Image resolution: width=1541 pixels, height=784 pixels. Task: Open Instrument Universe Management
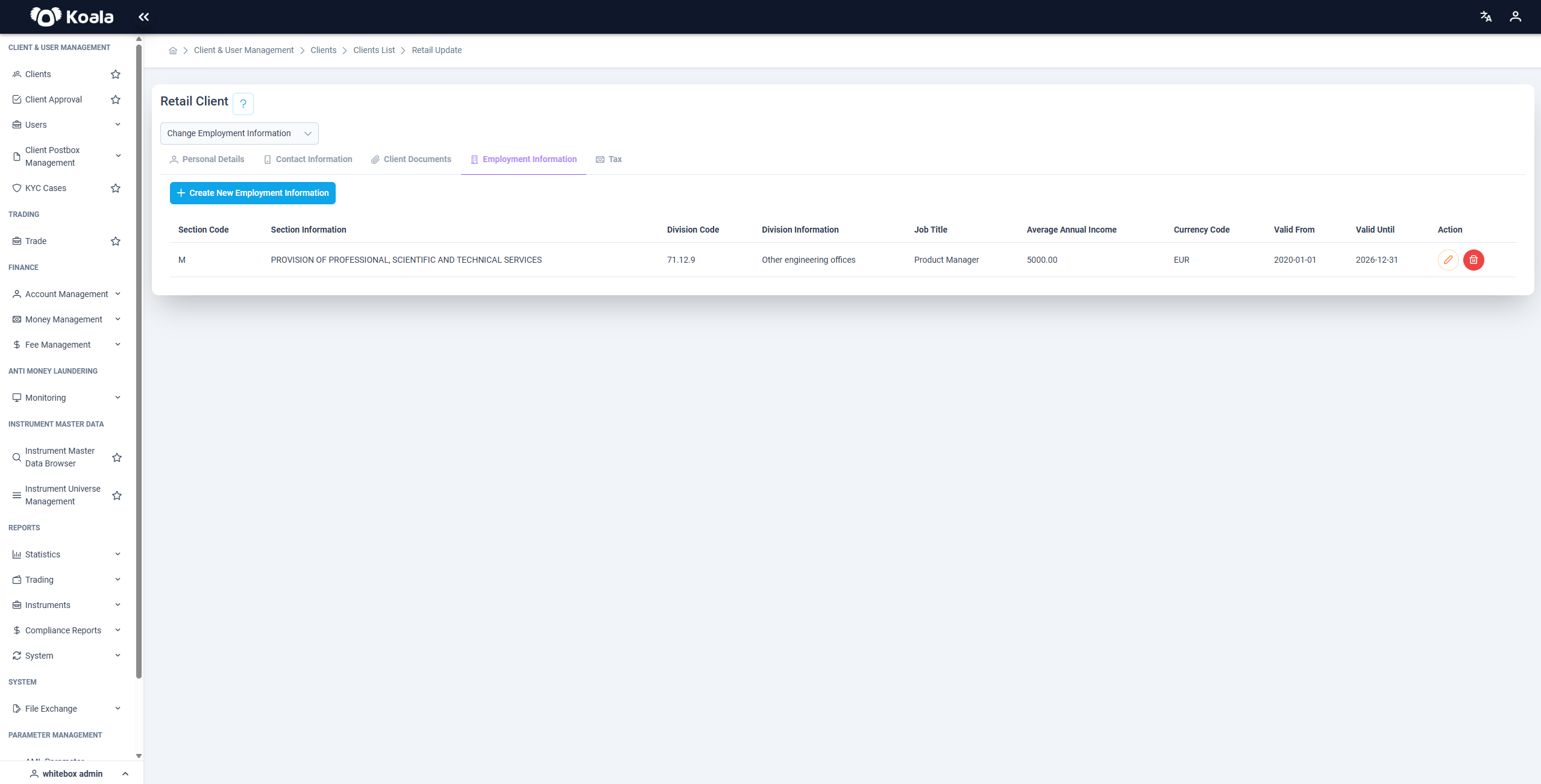pos(63,495)
